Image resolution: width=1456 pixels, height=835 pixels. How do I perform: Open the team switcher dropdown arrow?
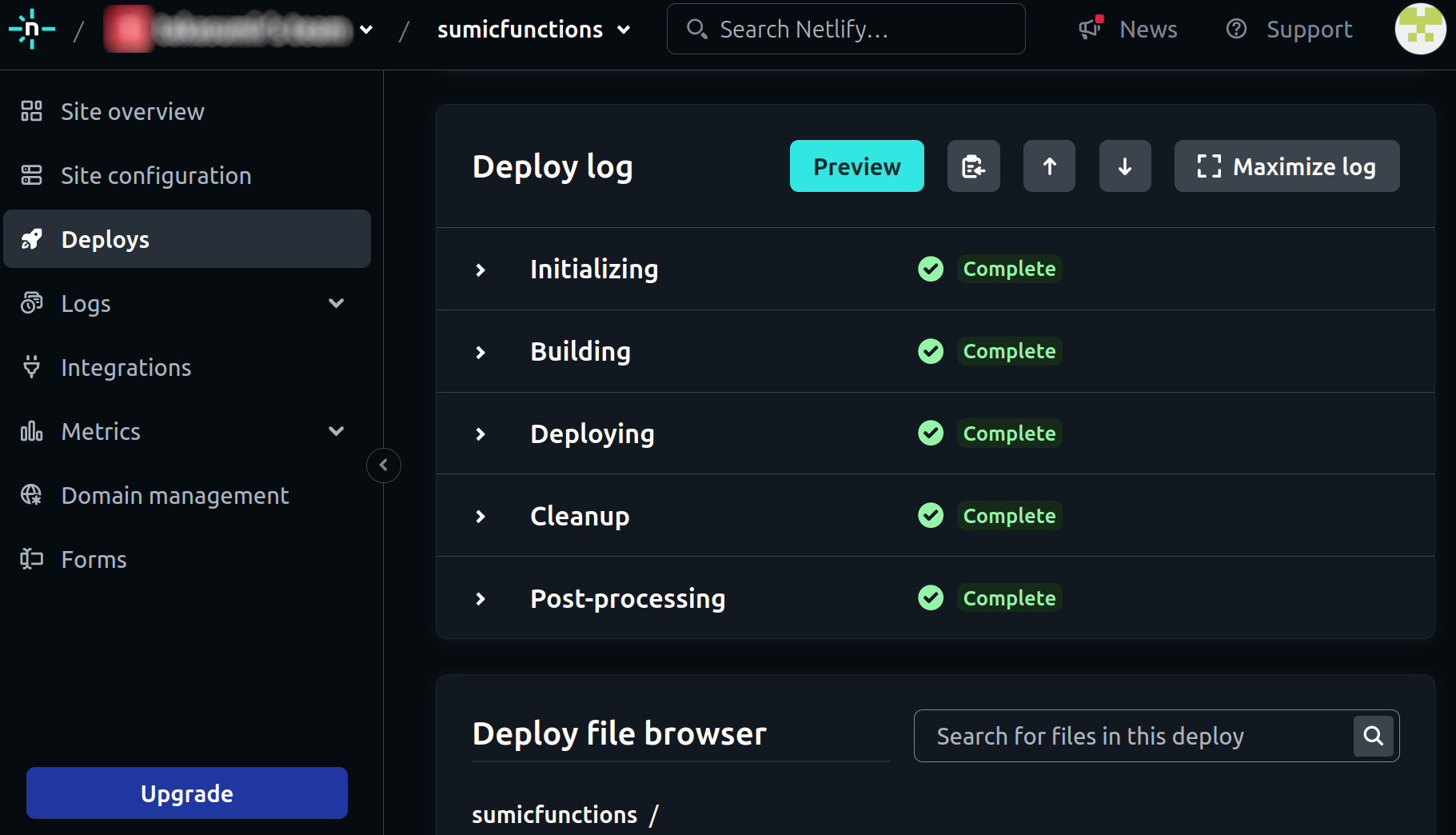366,30
